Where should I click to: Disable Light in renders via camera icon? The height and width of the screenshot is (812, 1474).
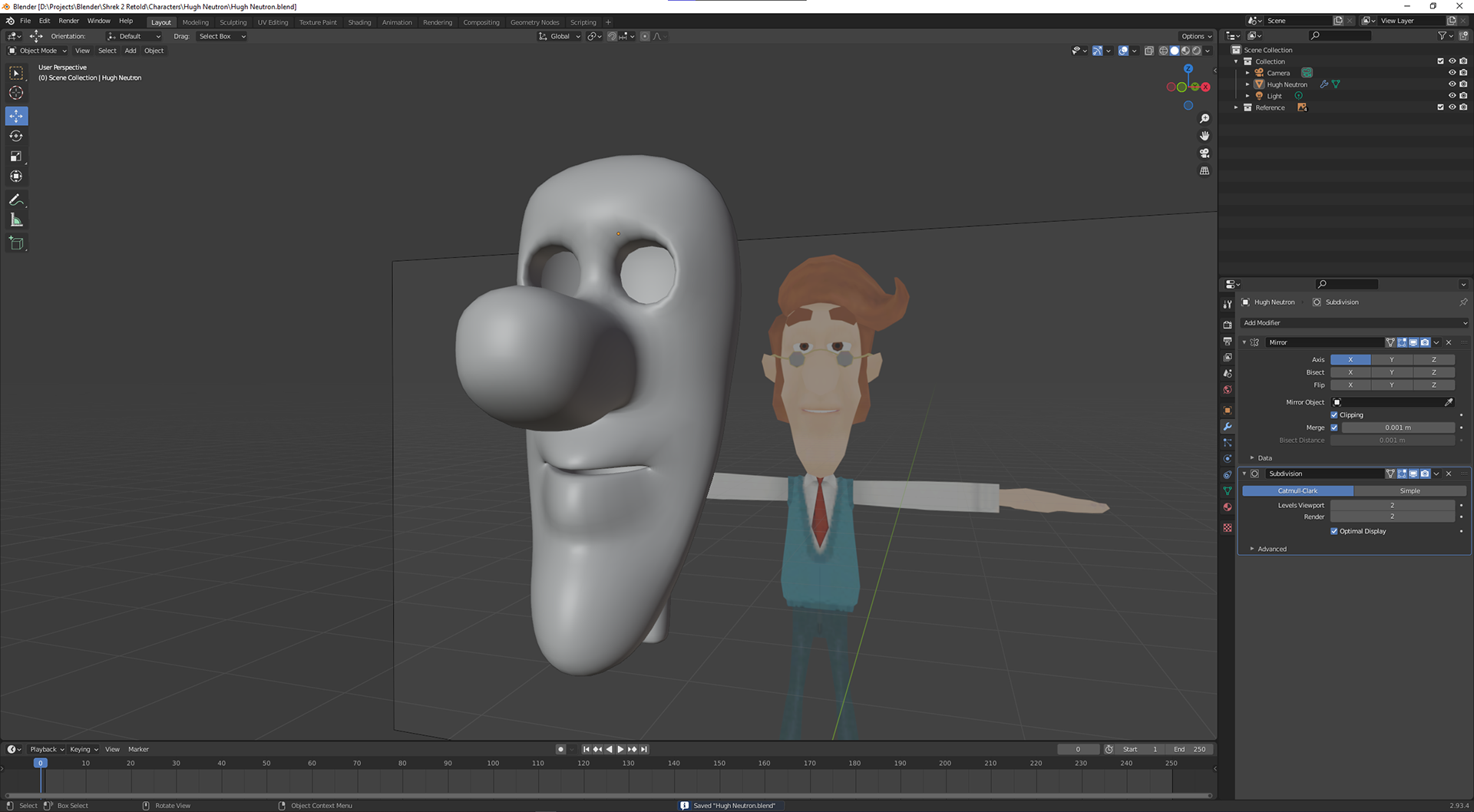[1463, 96]
